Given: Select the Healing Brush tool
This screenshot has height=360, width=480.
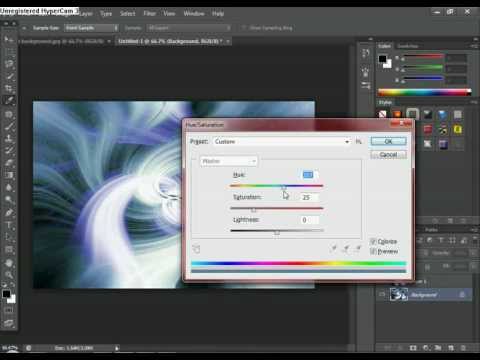Looking at the screenshot, I should click(x=9, y=114).
